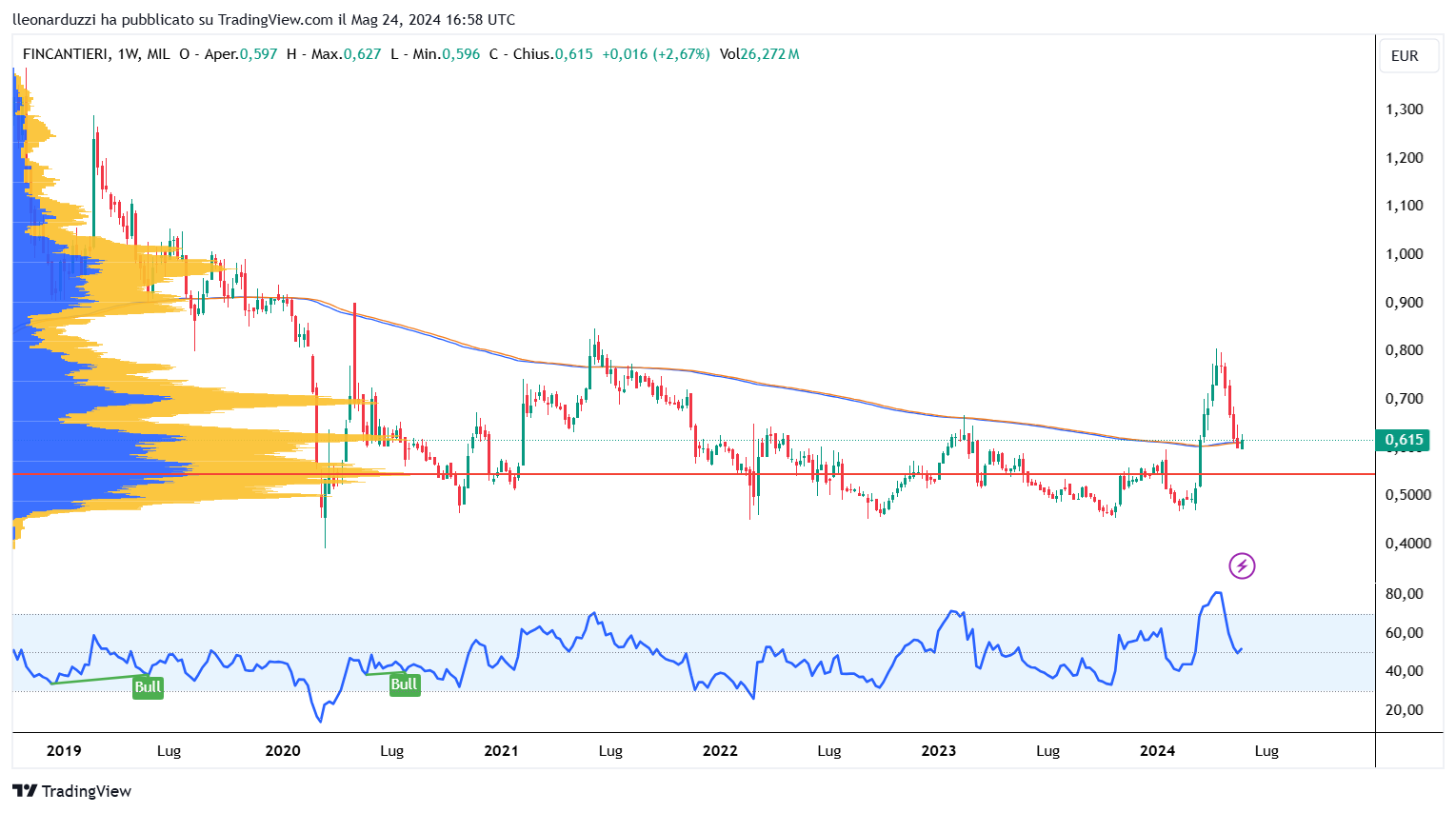This screenshot has width=1456, height=813.
Task: Click the Vol 26,272M volume text
Action: point(760,54)
